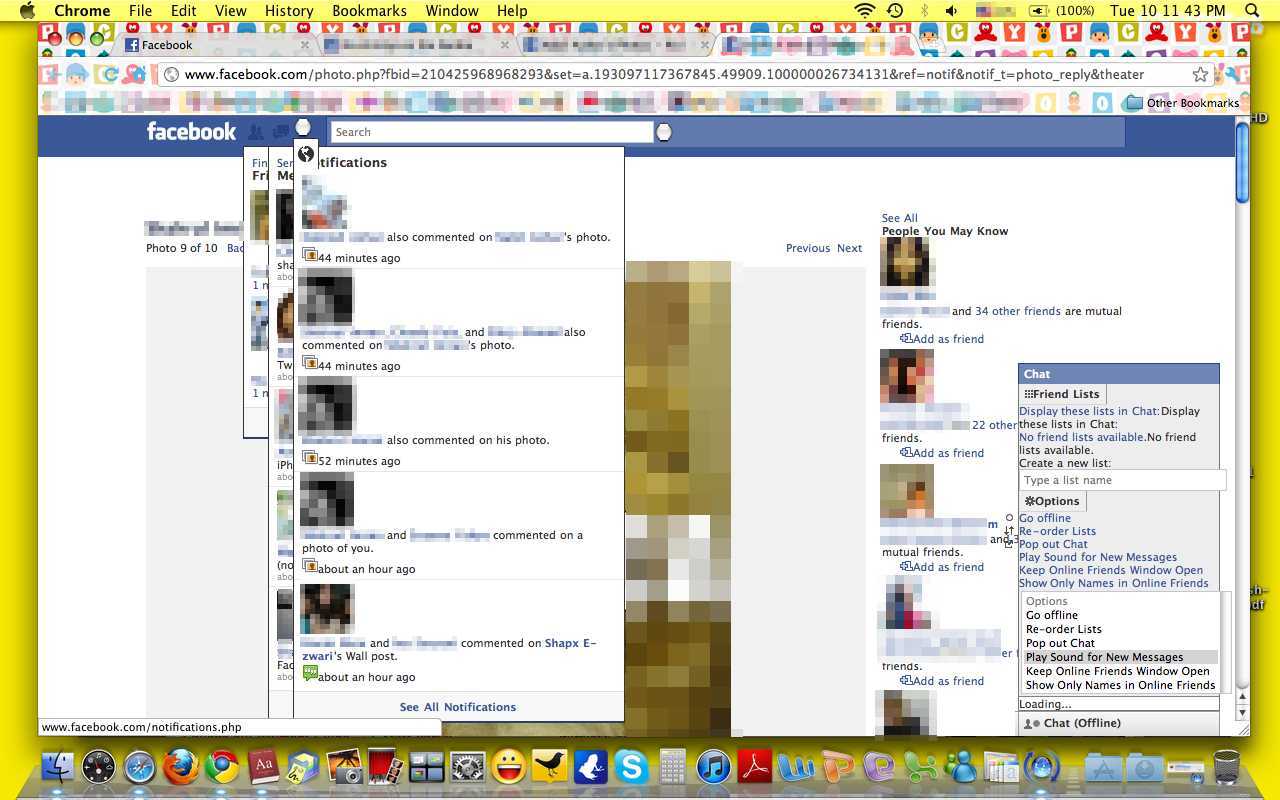1280x800 pixels.
Task: Click the clock showing Tue 10 11 43 PM
Action: (x=1167, y=10)
